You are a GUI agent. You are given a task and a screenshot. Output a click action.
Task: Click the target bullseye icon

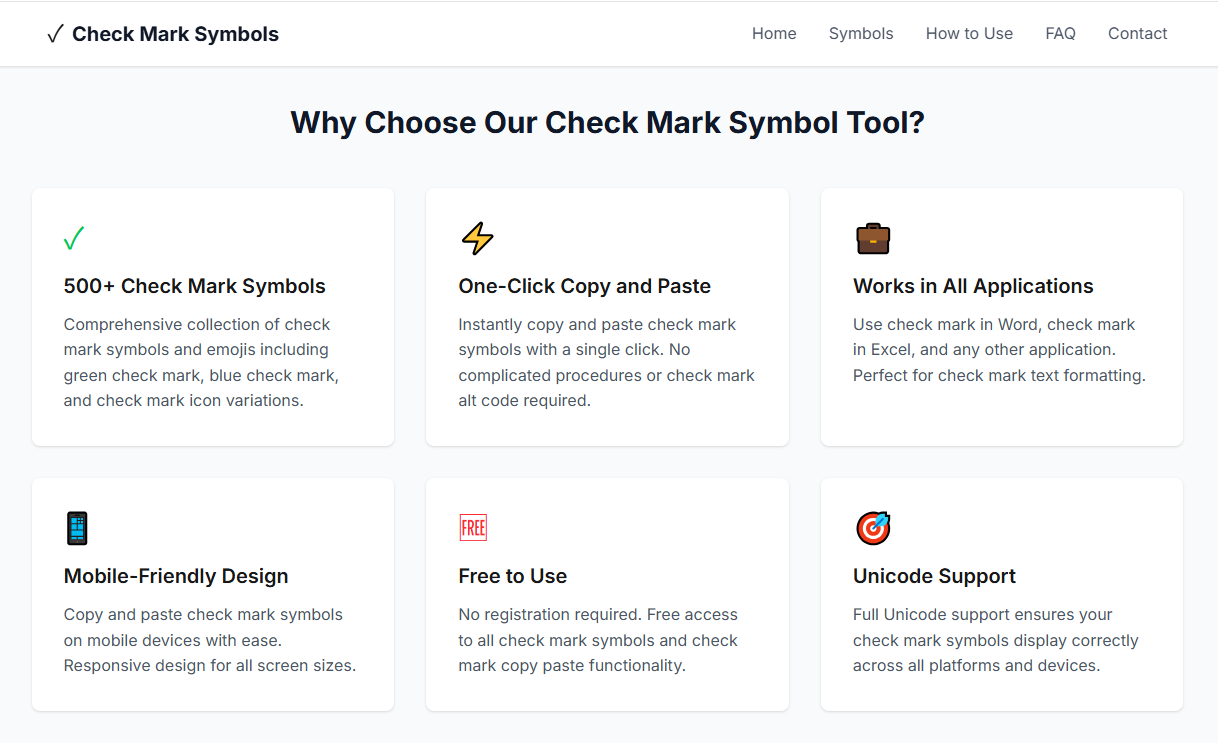pos(873,528)
